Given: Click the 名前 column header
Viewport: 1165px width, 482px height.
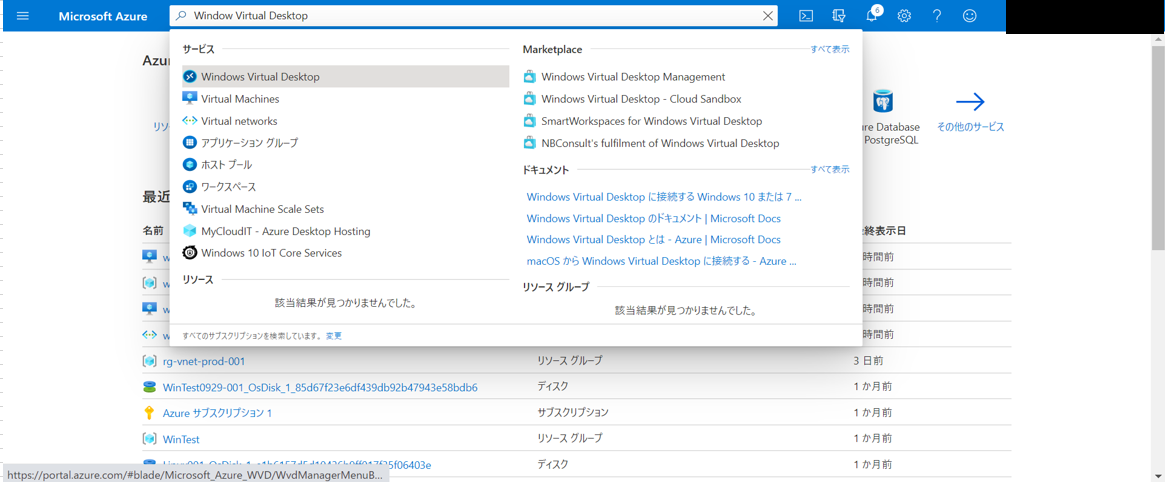Looking at the screenshot, I should (152, 231).
